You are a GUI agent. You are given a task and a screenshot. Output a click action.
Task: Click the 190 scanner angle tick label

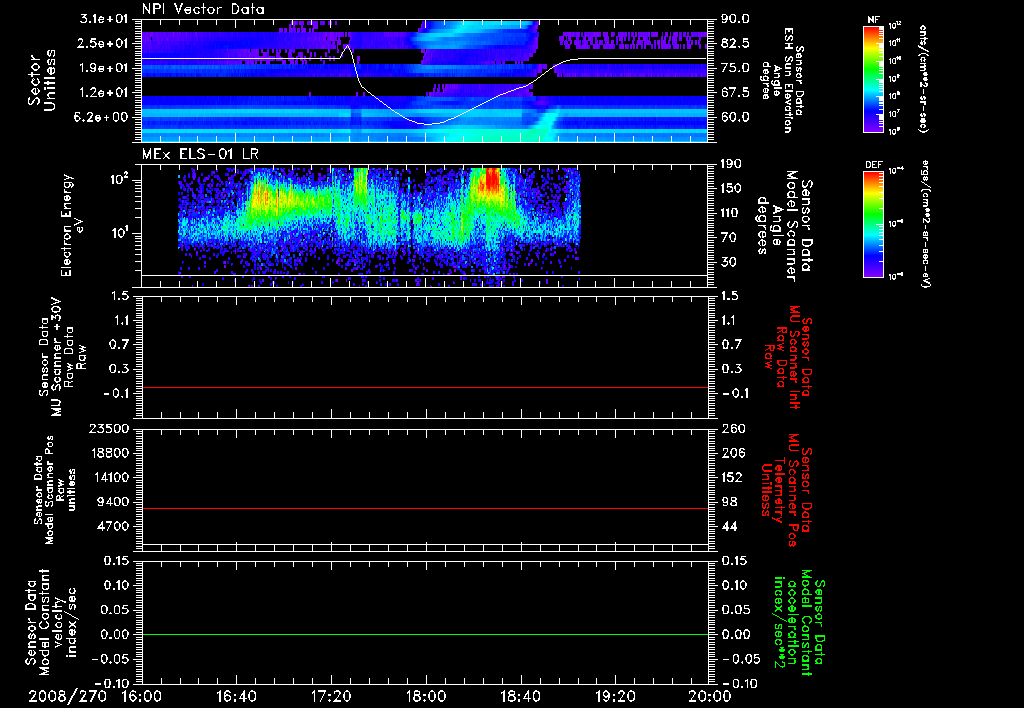coord(731,163)
